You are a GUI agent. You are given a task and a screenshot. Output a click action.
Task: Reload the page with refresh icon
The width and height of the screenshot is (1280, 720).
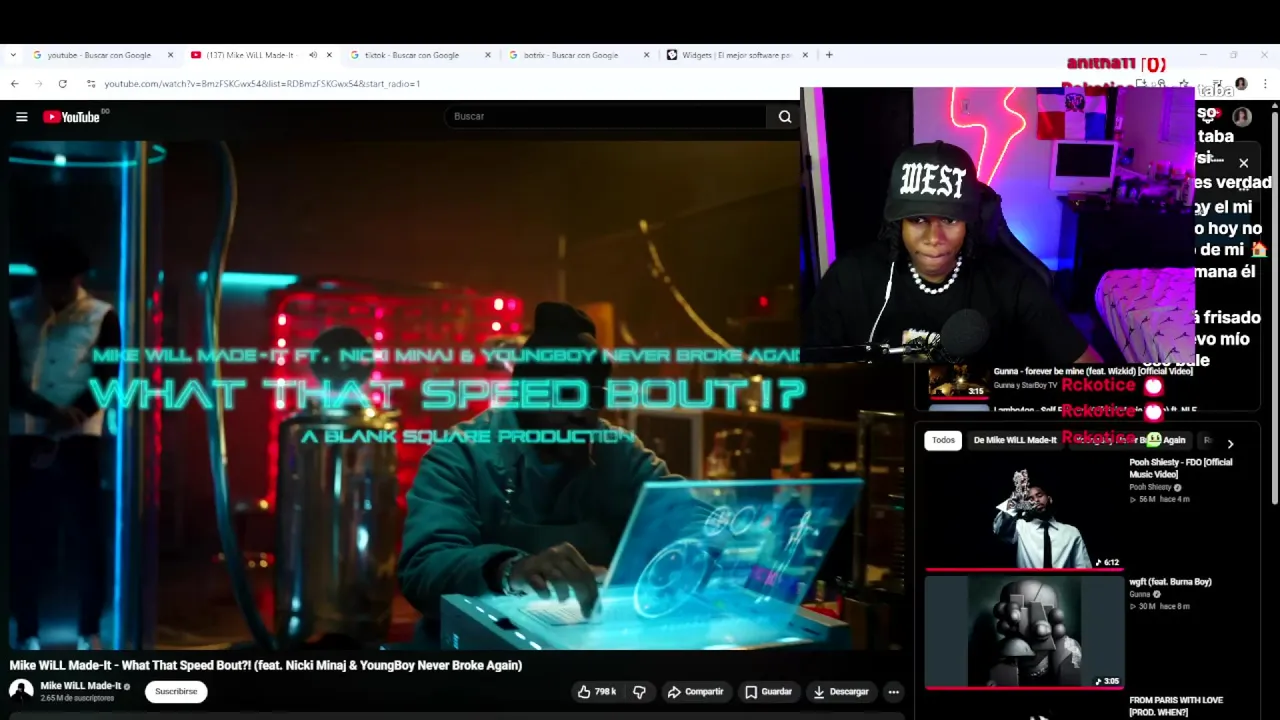click(x=62, y=84)
